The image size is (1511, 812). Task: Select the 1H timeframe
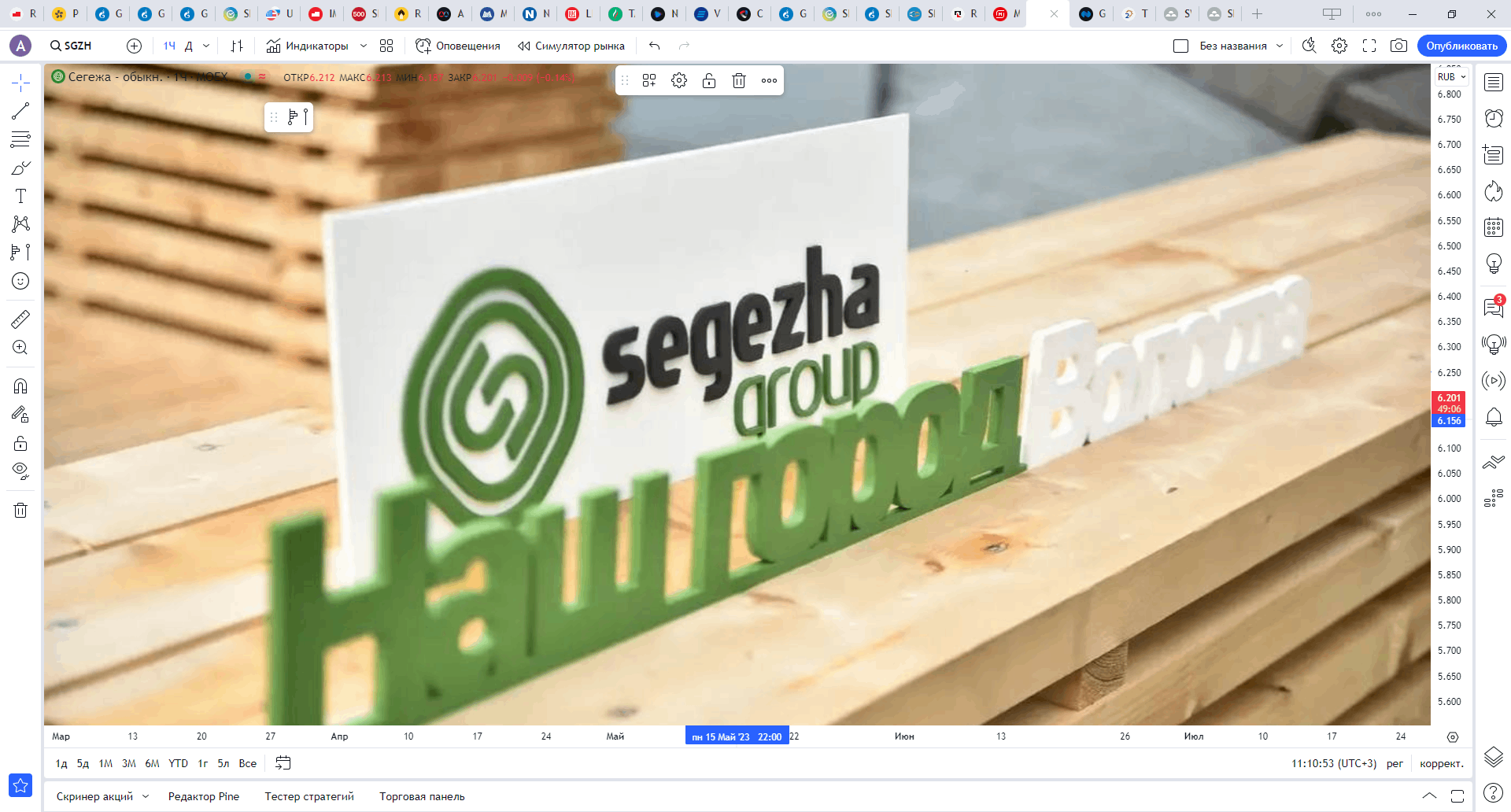(x=169, y=46)
